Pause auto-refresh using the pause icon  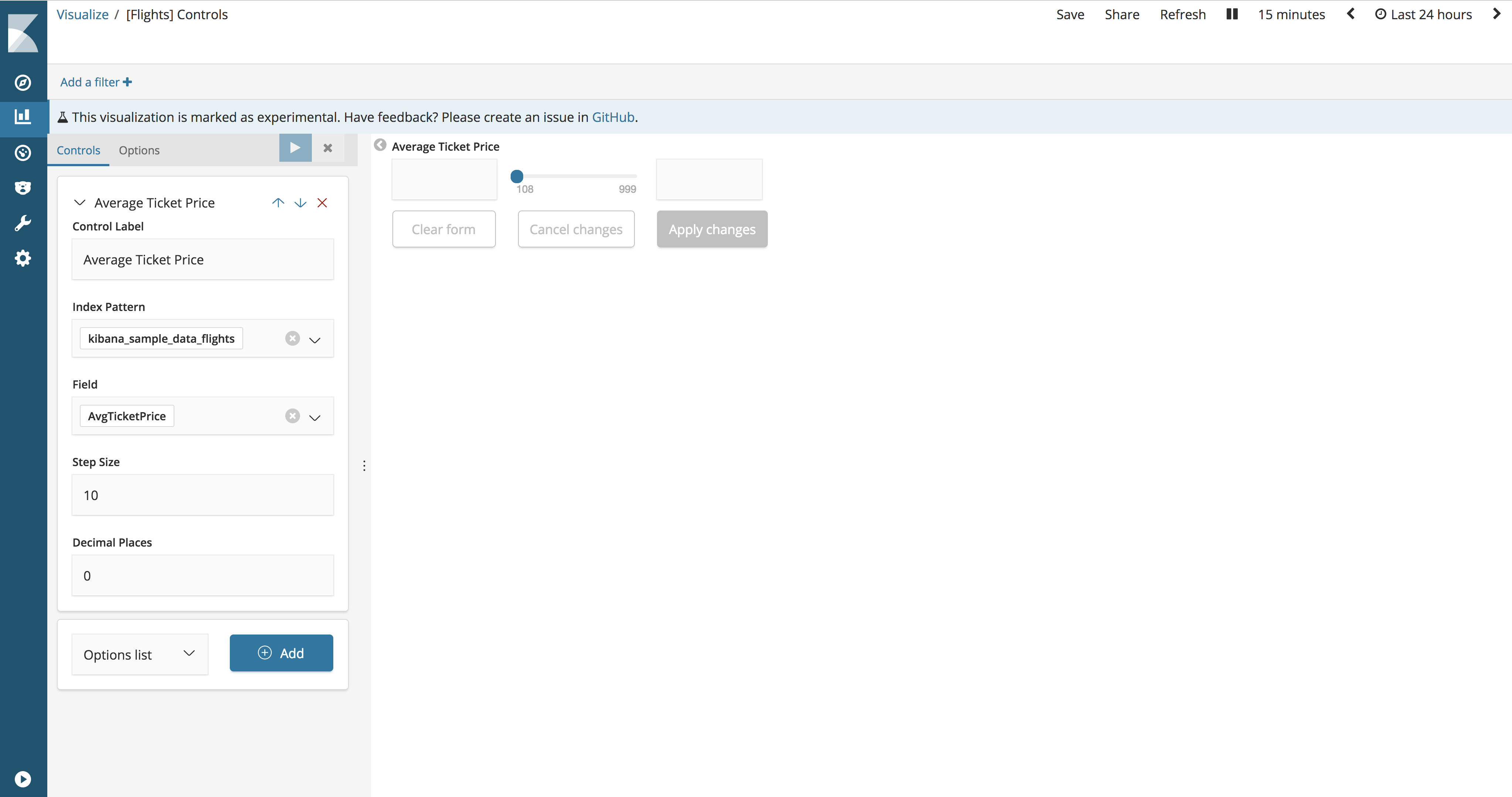pyautogui.click(x=1231, y=14)
